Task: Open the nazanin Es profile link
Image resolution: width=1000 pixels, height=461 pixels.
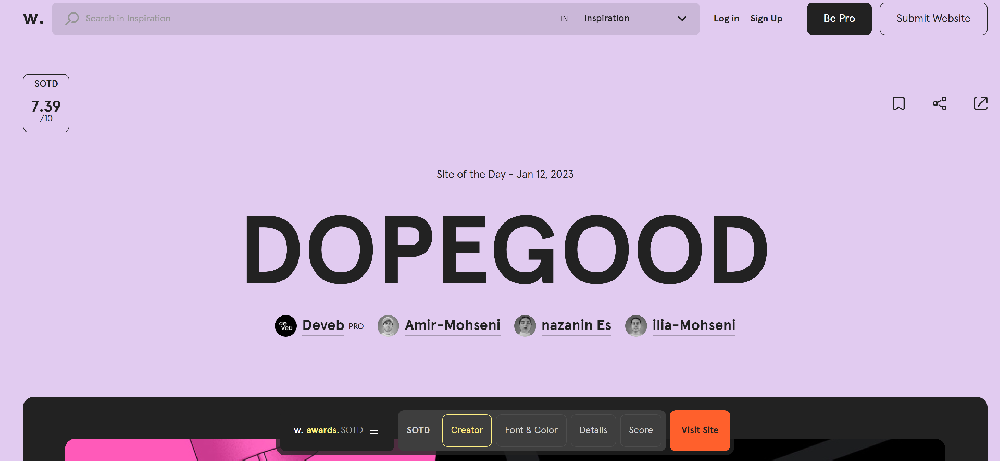Action: (x=576, y=325)
